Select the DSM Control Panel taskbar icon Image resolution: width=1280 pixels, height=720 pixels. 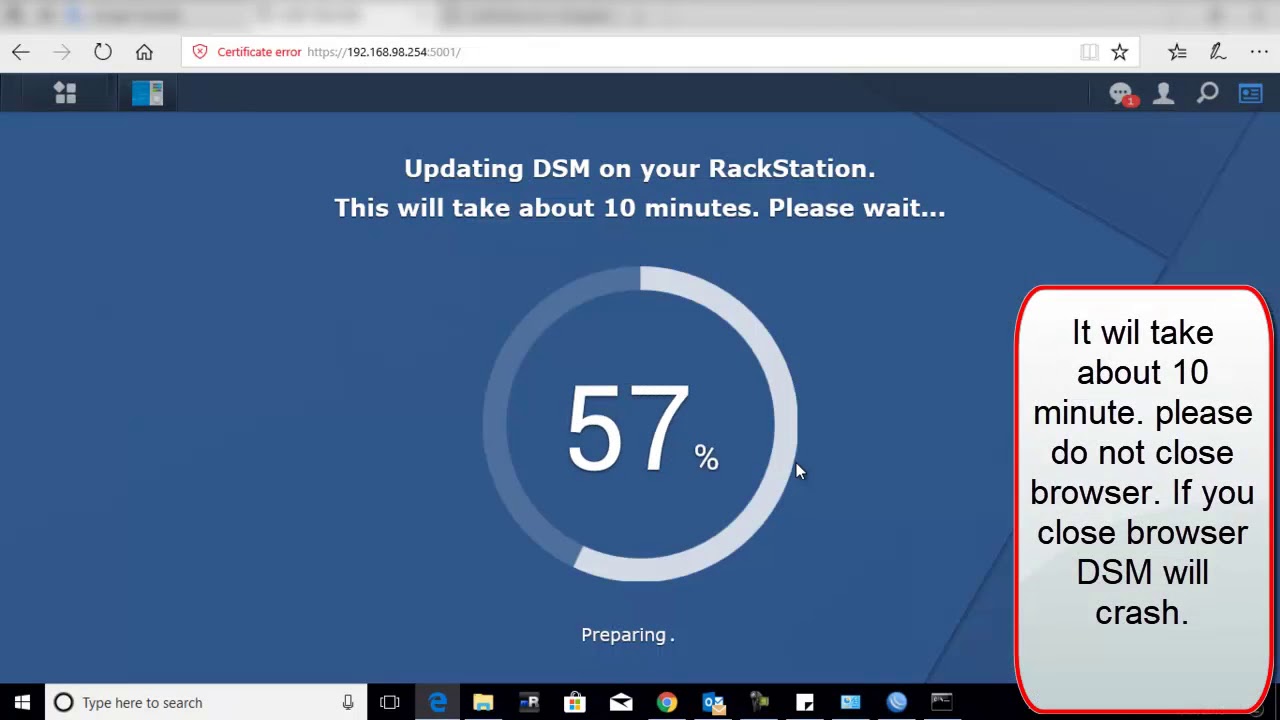(x=147, y=93)
